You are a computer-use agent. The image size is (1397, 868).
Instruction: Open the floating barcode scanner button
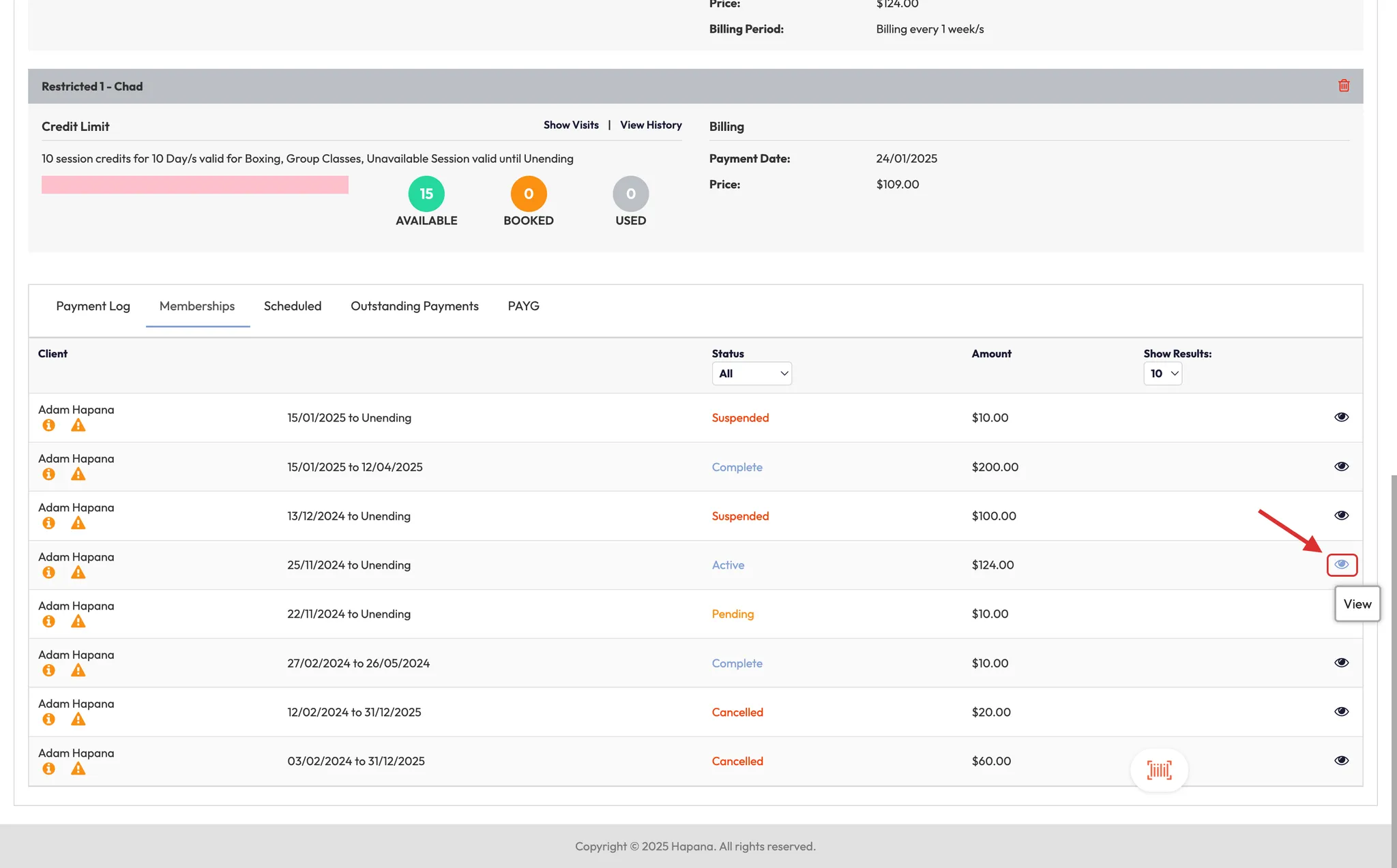click(x=1159, y=770)
